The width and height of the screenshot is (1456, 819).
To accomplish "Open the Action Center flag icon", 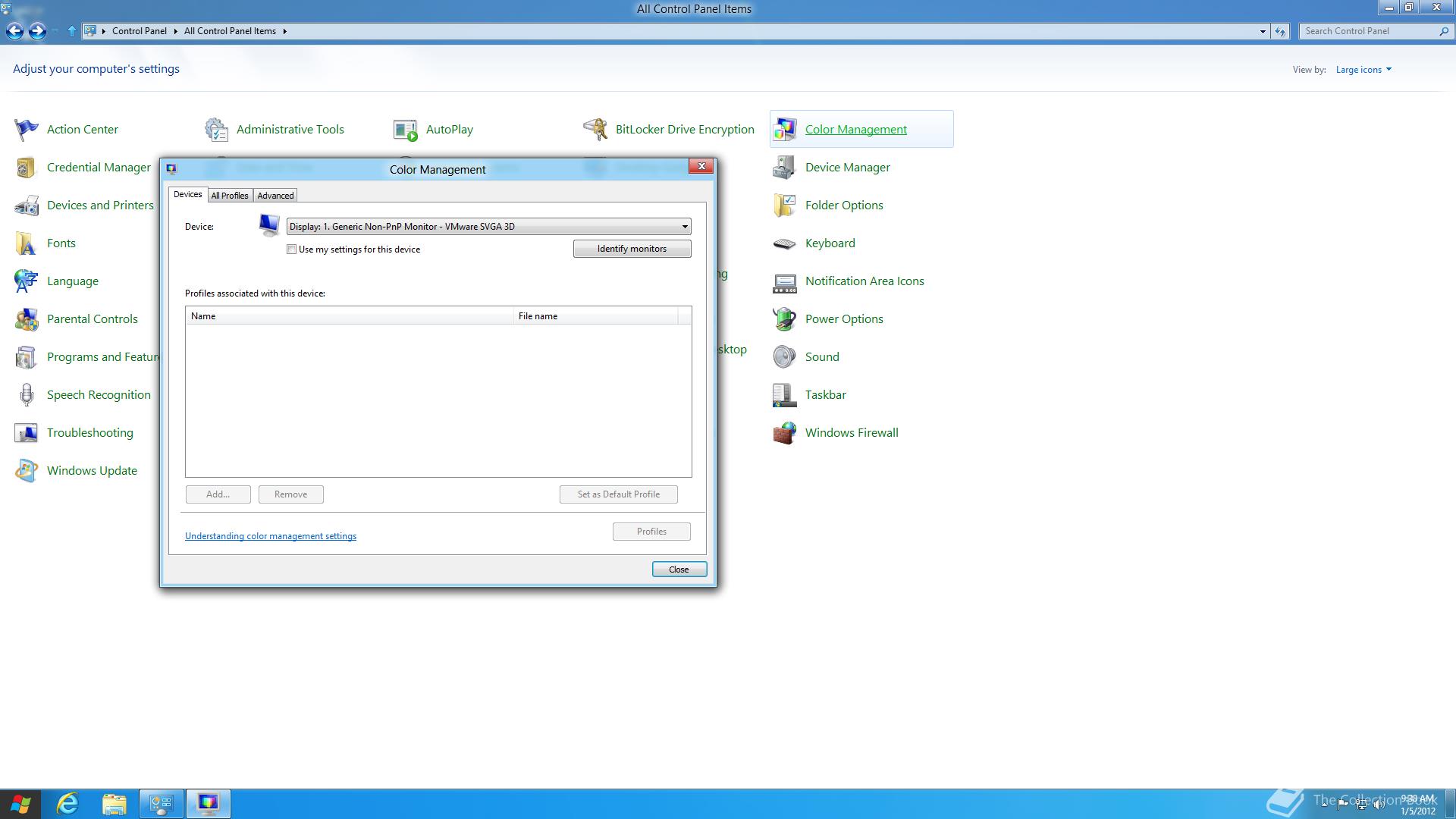I will tap(26, 130).
